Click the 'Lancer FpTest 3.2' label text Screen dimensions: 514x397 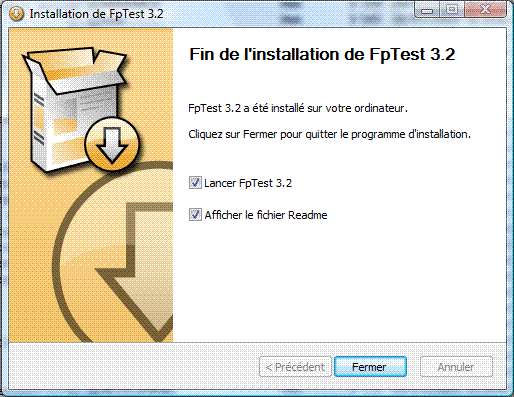pos(248,183)
